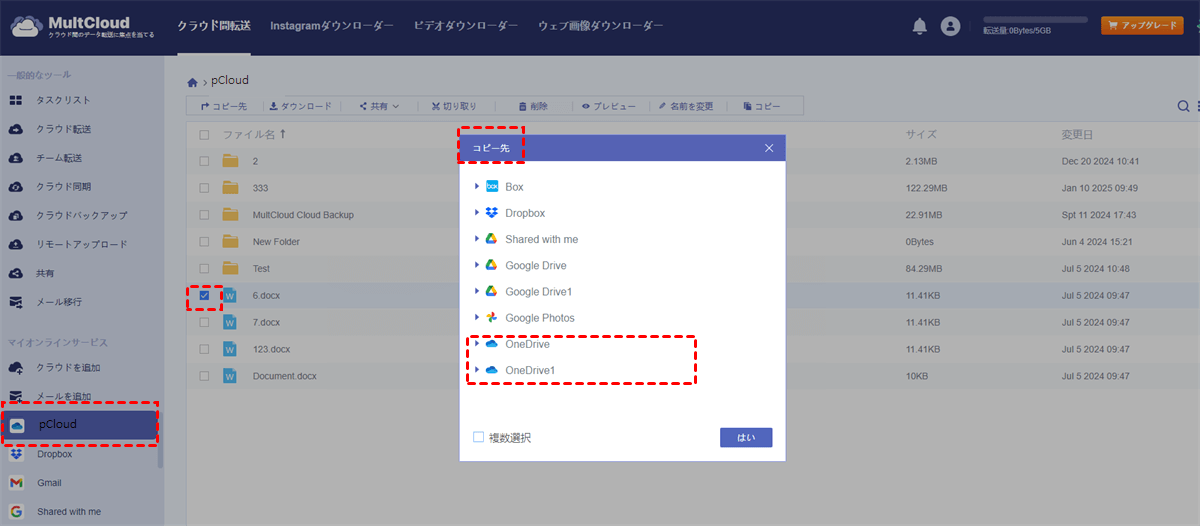This screenshot has width=1200, height=526.
Task: Click the コピー先 toolbar button
Action: 224,106
